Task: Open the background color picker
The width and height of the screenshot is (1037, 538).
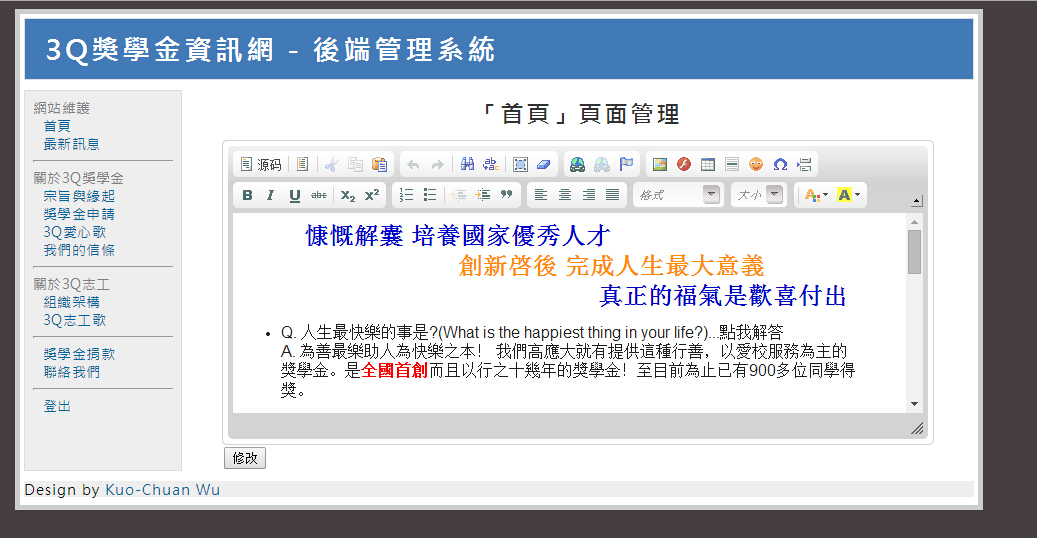Action: point(849,195)
